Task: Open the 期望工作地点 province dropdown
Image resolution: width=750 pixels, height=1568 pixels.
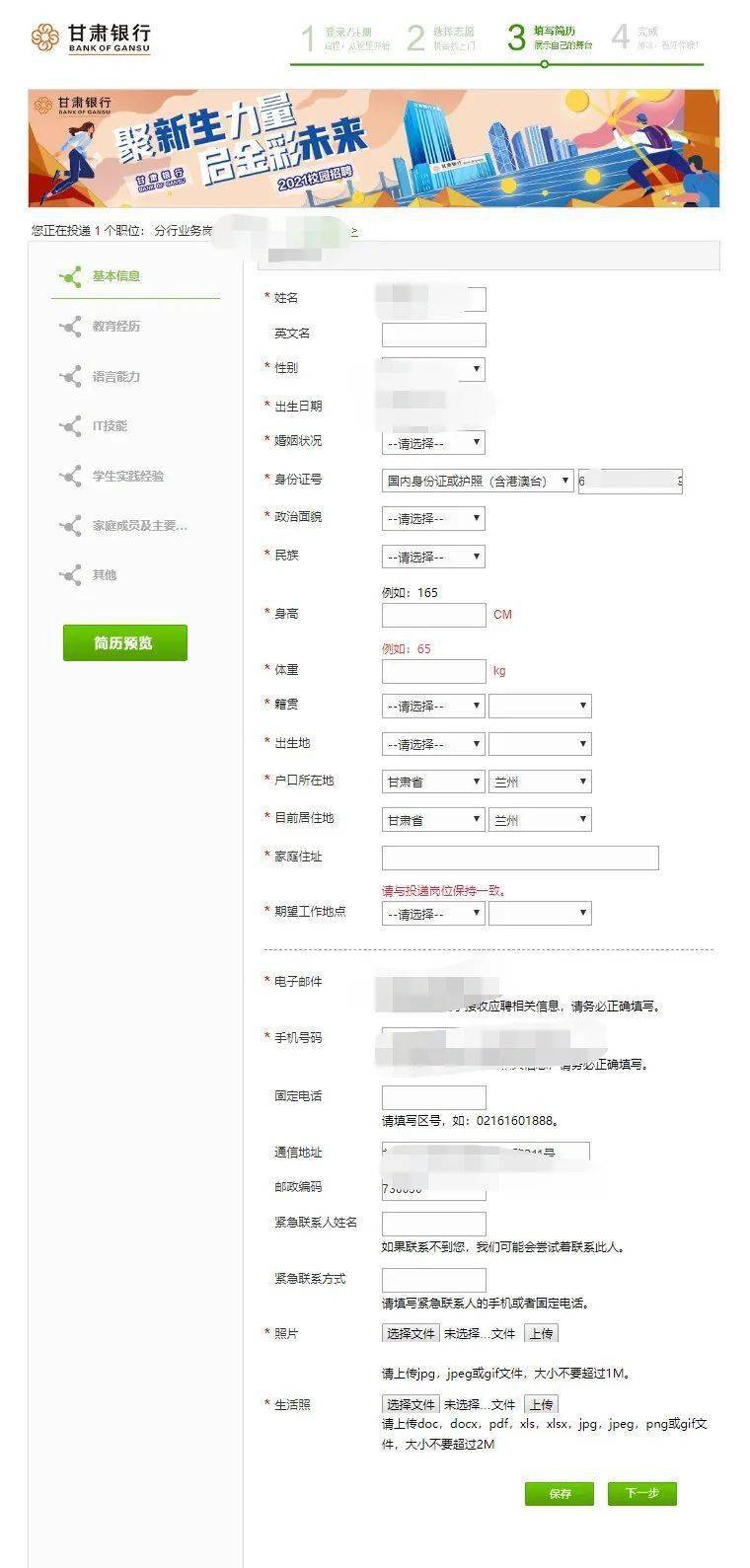Action: point(433,914)
